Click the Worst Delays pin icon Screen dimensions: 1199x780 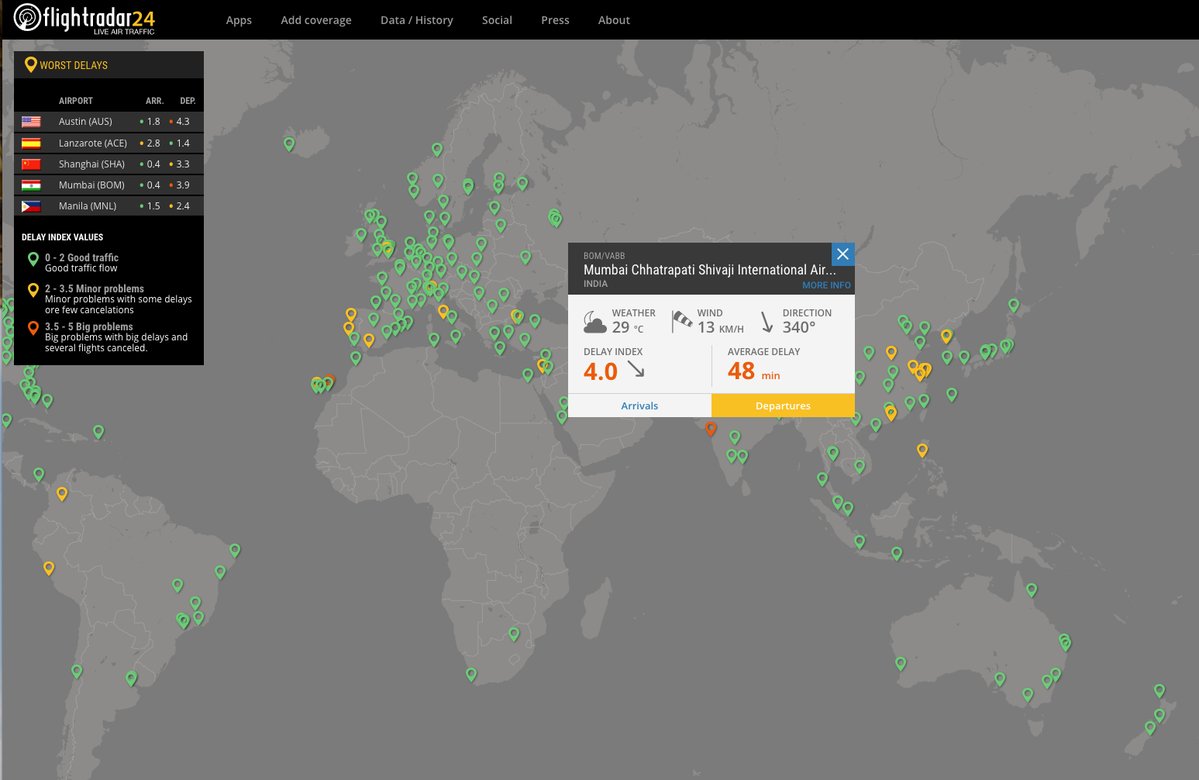(30, 65)
